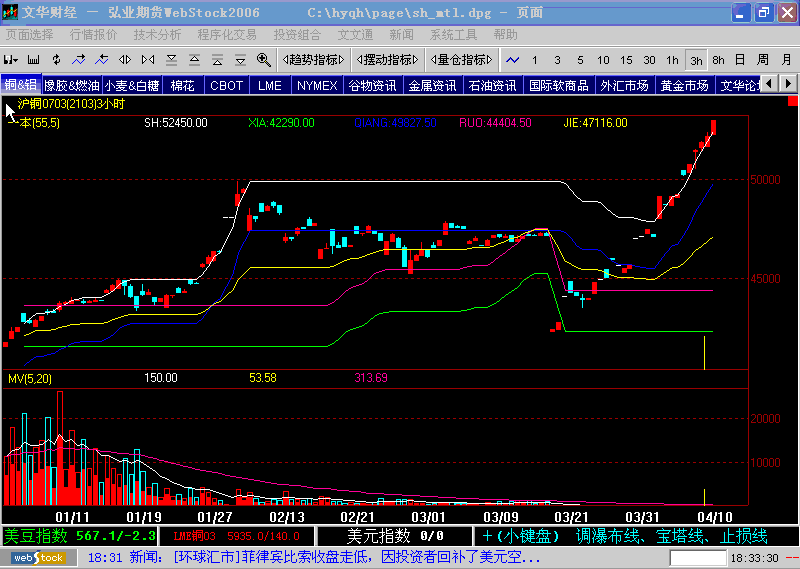Image resolution: width=800 pixels, height=569 pixels.
Task: Select the 铜&铝 tab
Action: (21, 85)
